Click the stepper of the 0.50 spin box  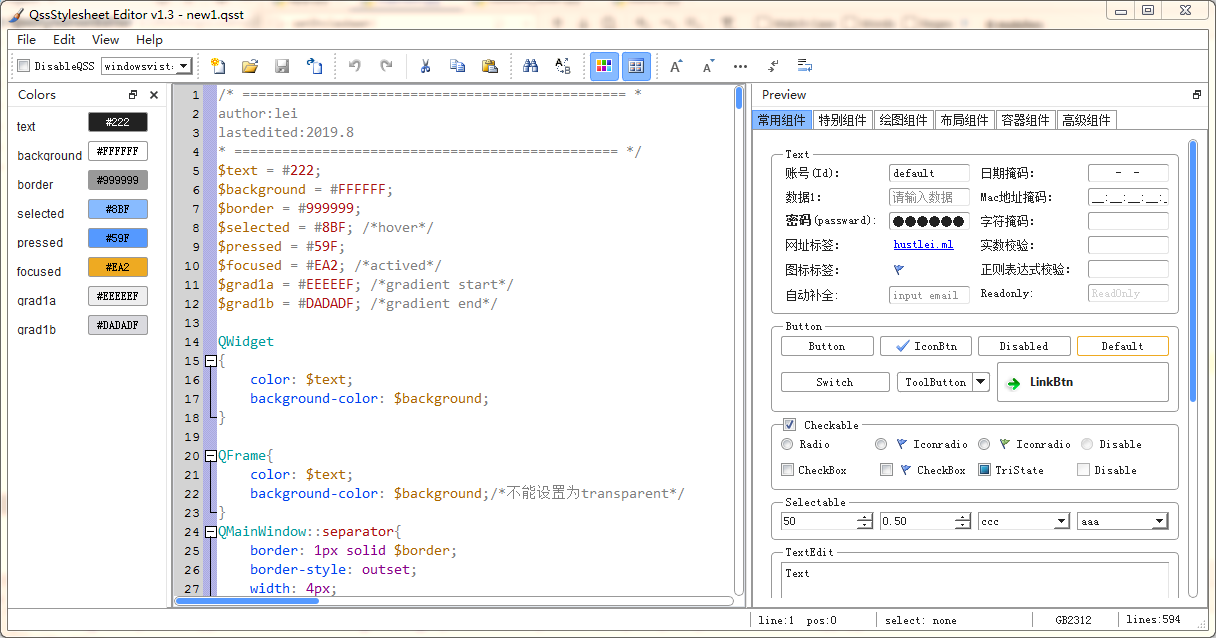tap(963, 521)
